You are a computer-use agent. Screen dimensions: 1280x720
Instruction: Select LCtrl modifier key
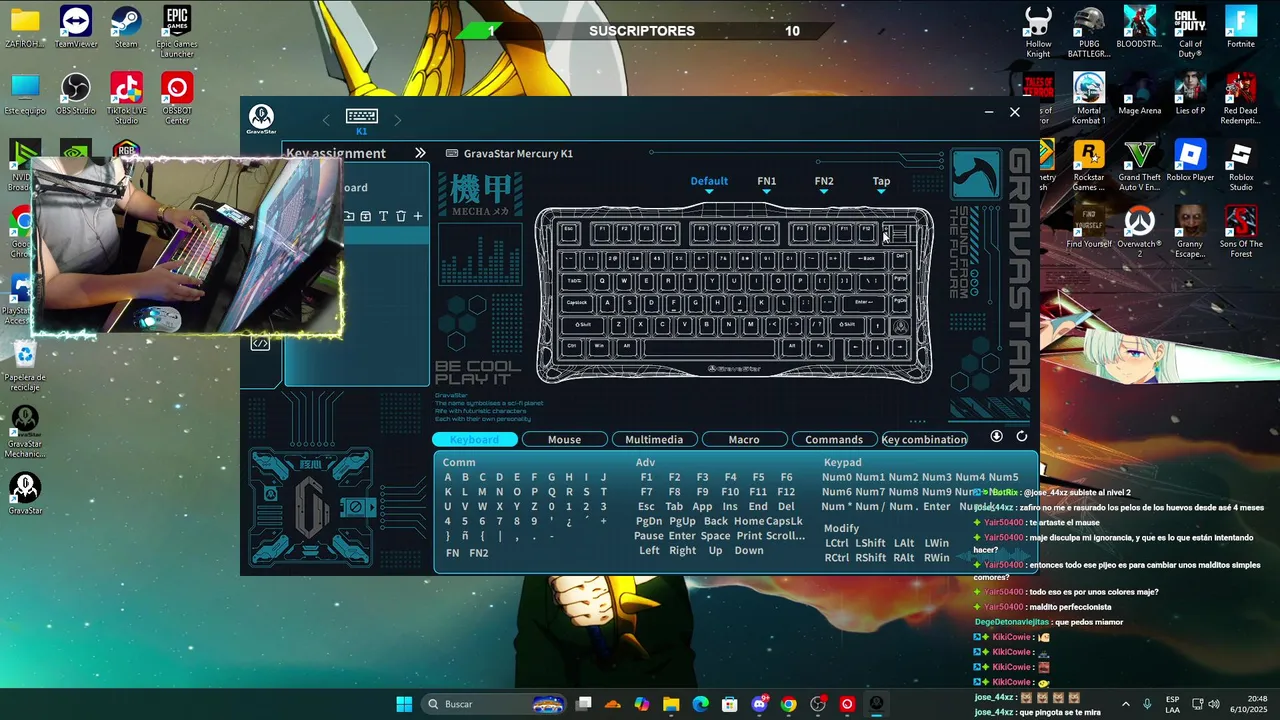coord(837,543)
